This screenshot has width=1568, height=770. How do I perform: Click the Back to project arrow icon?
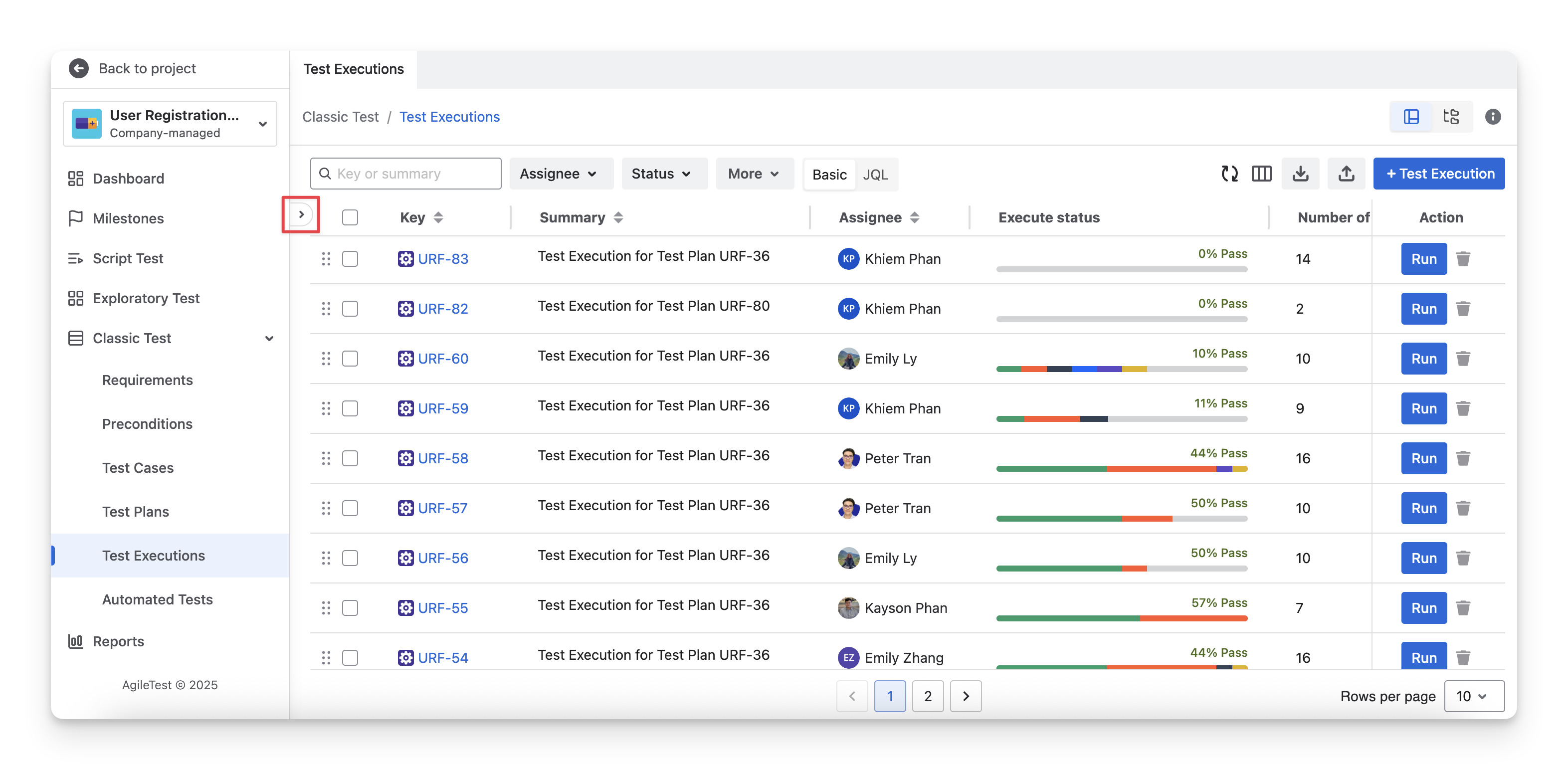click(78, 68)
